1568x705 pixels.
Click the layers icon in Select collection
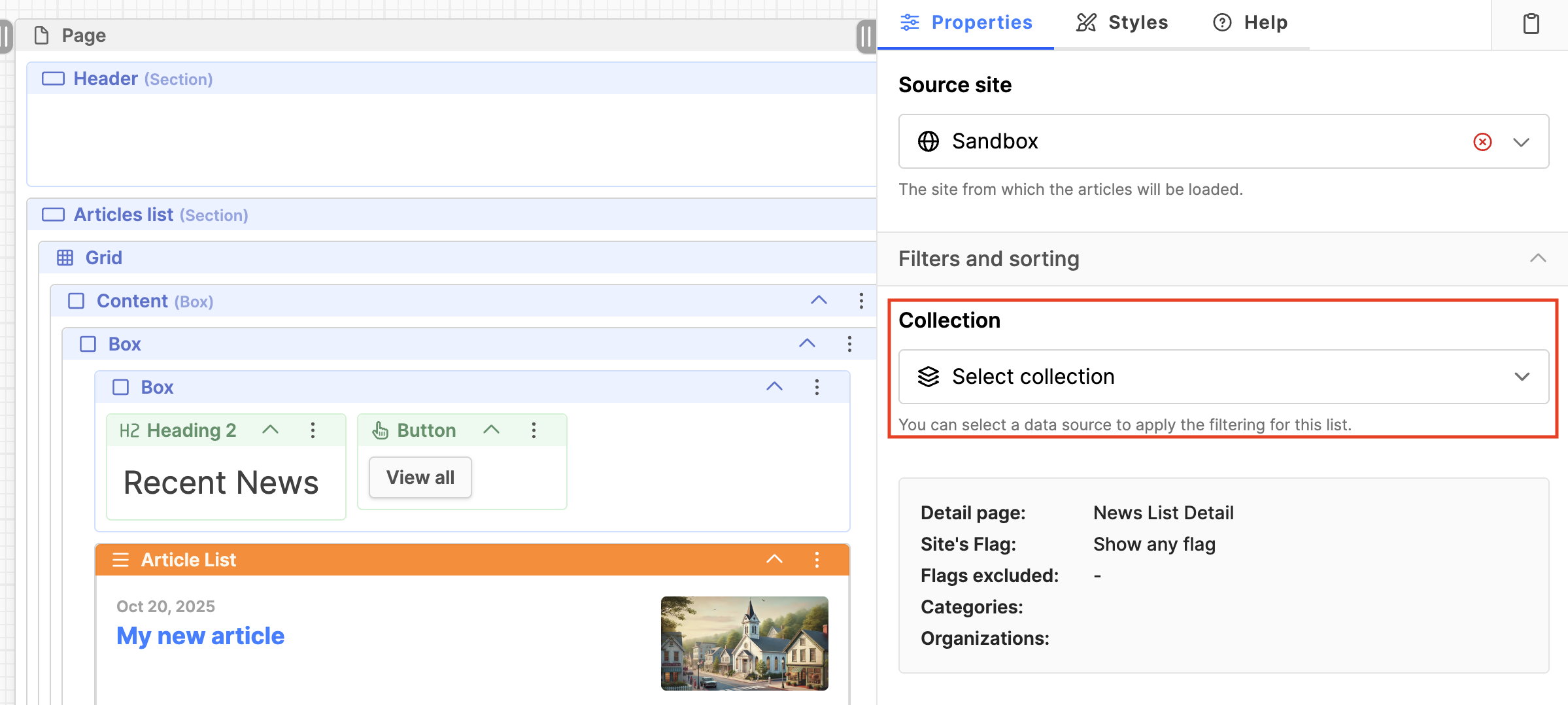click(929, 377)
